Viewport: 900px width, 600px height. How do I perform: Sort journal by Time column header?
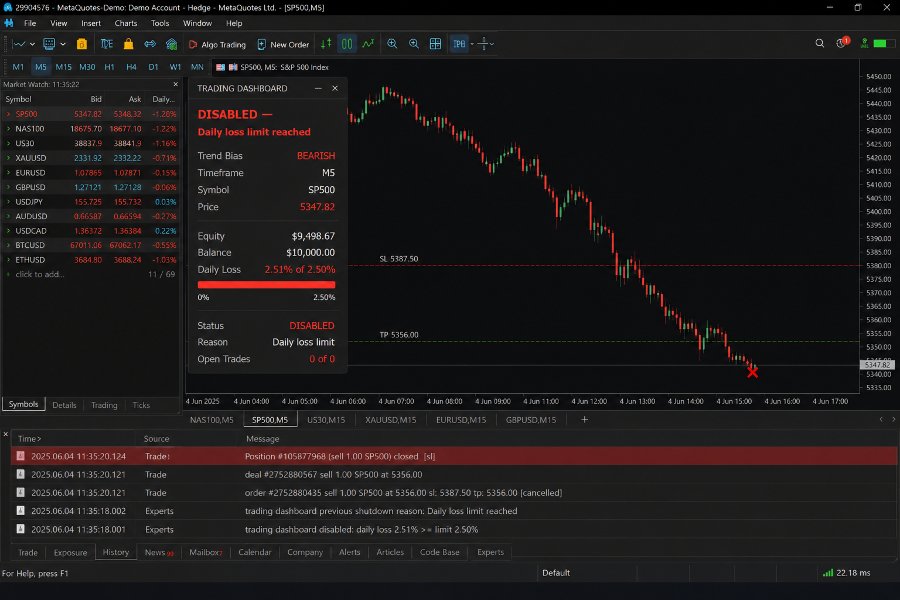[29, 438]
